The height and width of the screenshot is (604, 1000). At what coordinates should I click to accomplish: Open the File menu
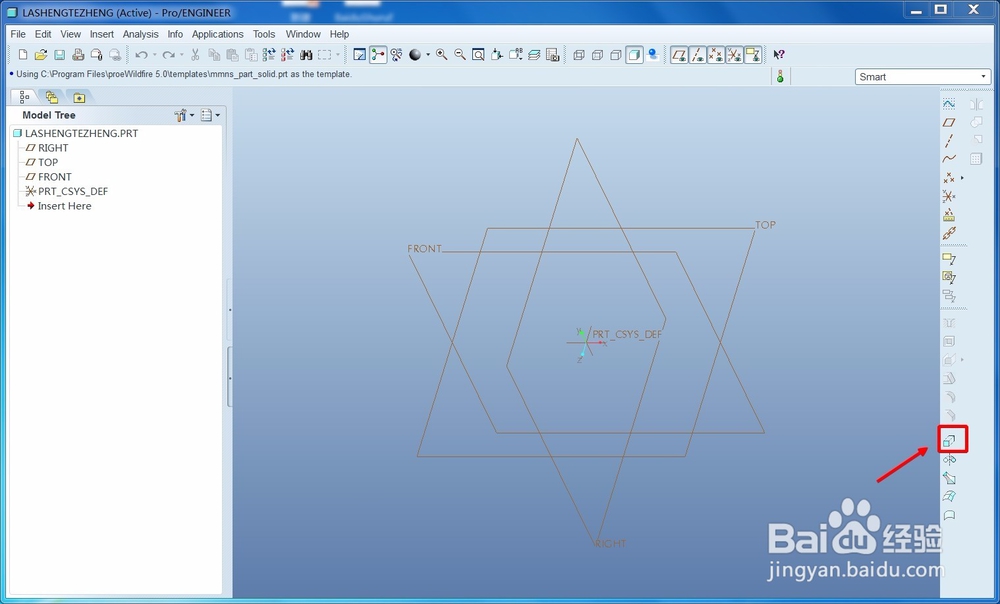(18, 34)
